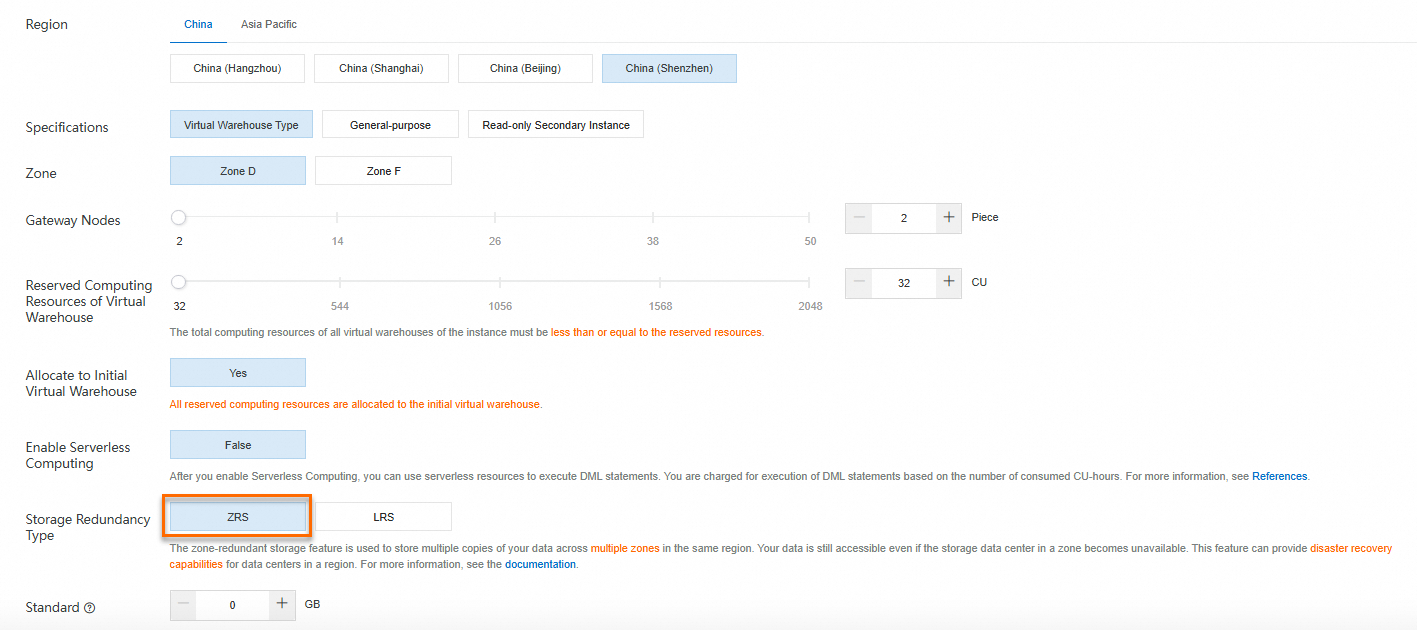This screenshot has height=630, width=1417.
Task: Select China (Beijing) region
Action: [x=525, y=68]
